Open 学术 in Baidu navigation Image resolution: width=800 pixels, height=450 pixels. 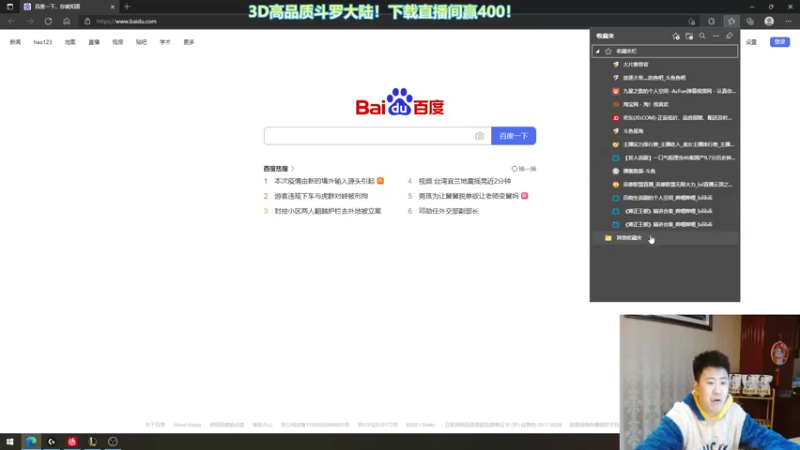click(x=165, y=42)
